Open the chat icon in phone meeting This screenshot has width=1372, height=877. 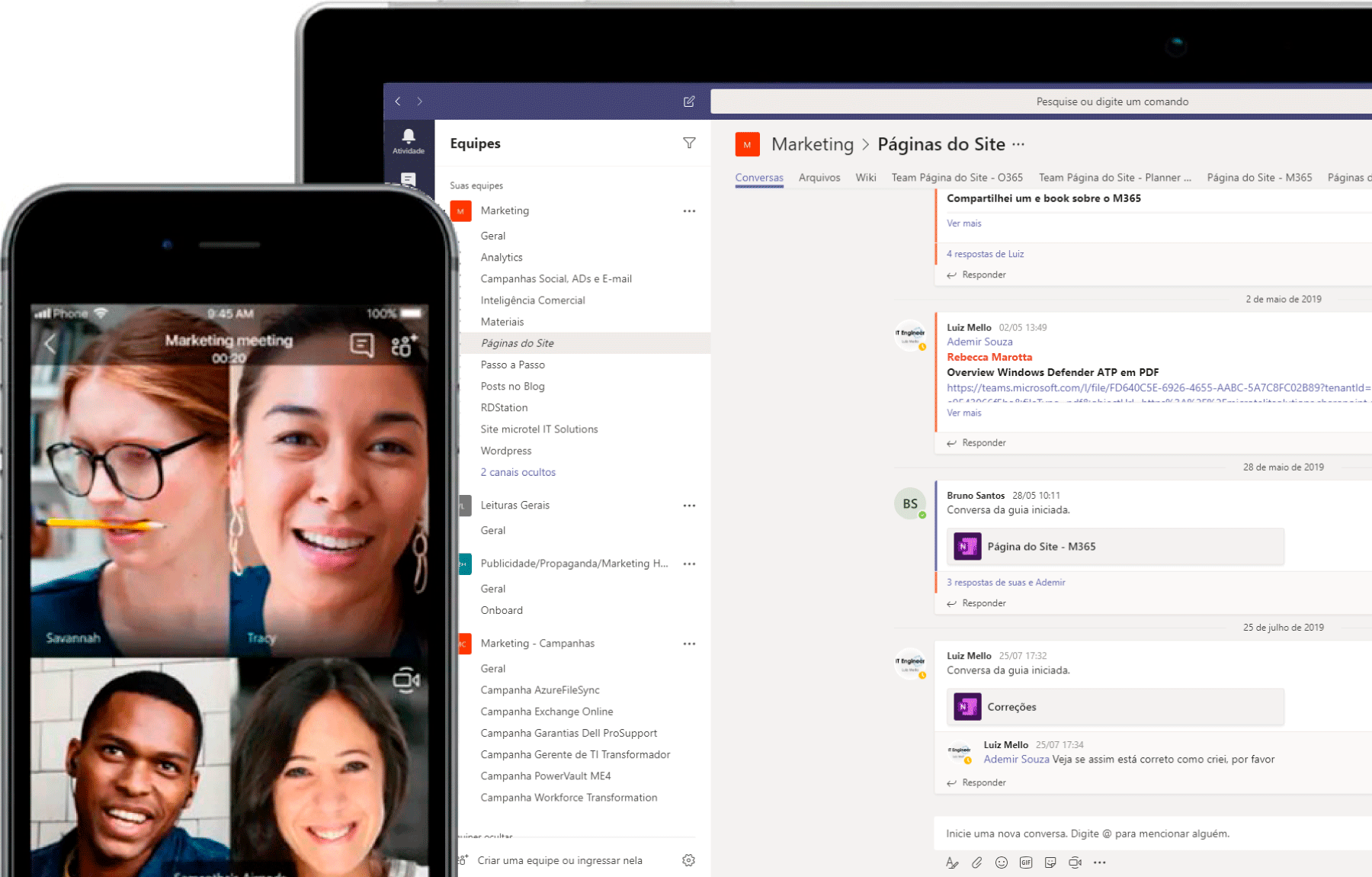362,345
